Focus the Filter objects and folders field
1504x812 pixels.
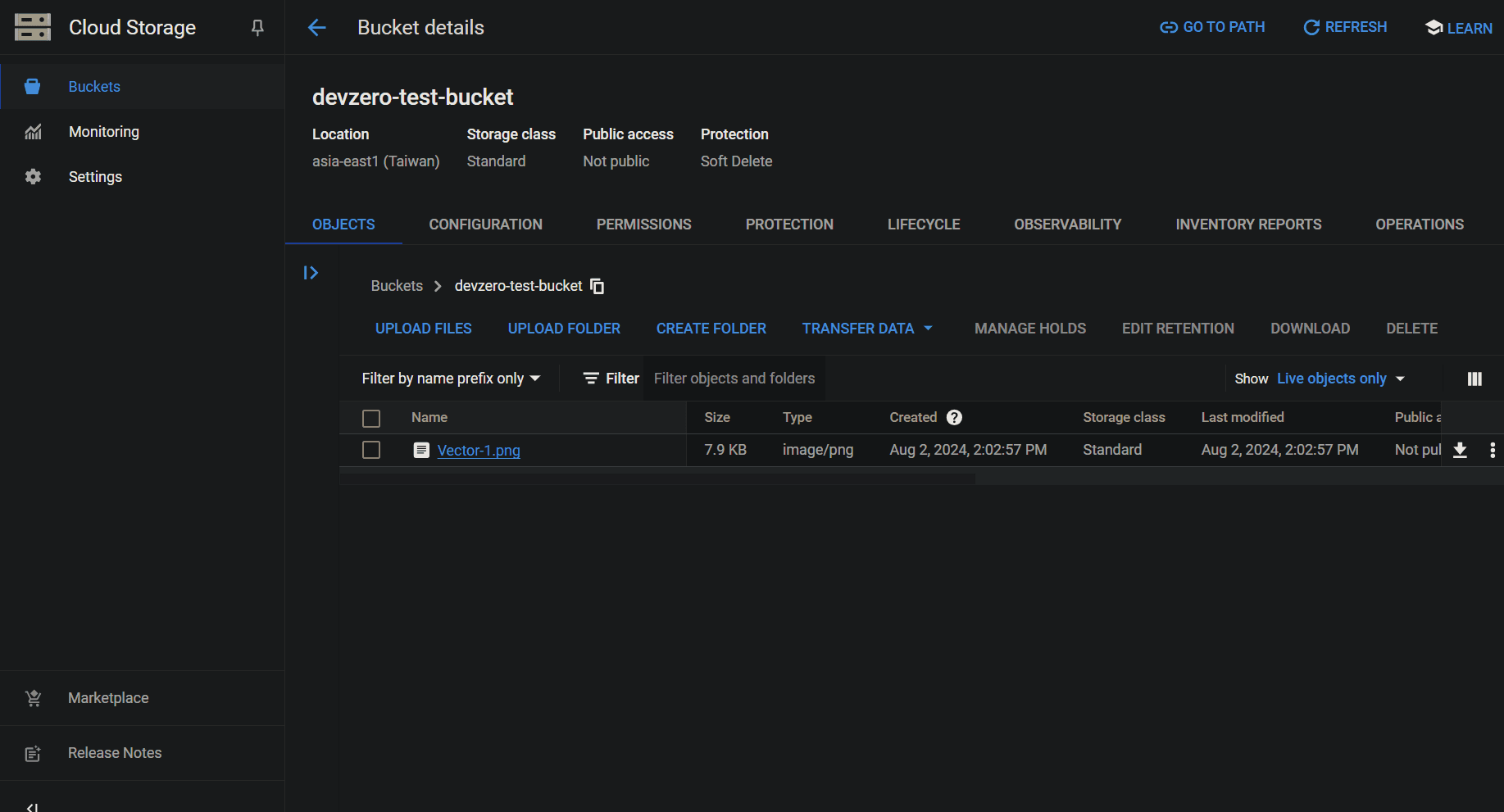coord(734,379)
